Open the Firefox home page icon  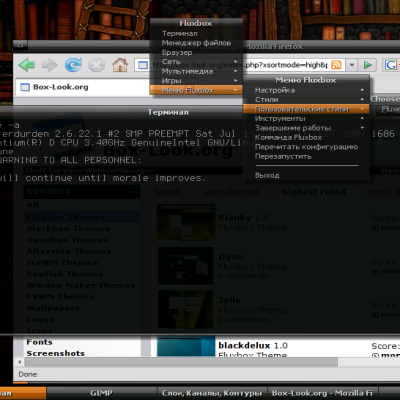click(120, 65)
